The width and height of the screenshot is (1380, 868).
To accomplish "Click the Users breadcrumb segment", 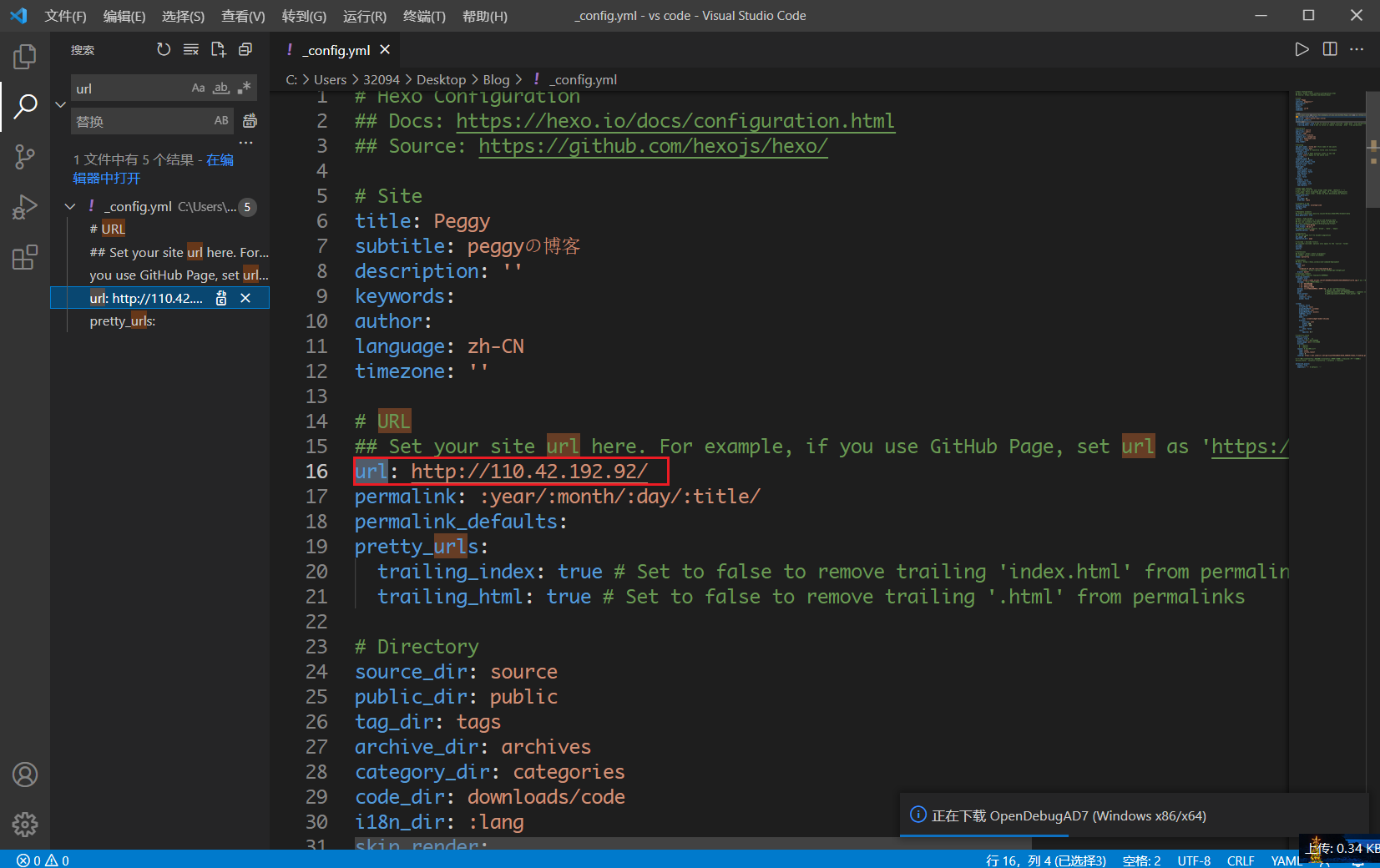I will pyautogui.click(x=330, y=79).
